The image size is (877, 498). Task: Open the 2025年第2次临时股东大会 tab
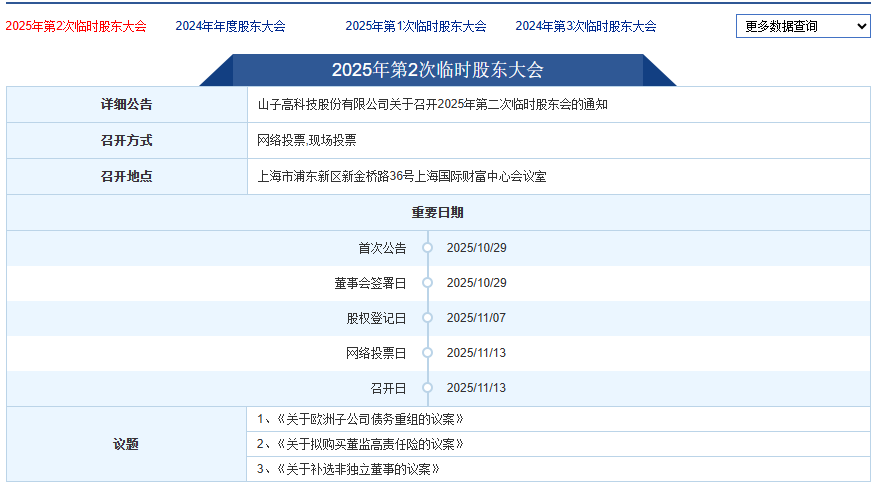(x=76, y=26)
